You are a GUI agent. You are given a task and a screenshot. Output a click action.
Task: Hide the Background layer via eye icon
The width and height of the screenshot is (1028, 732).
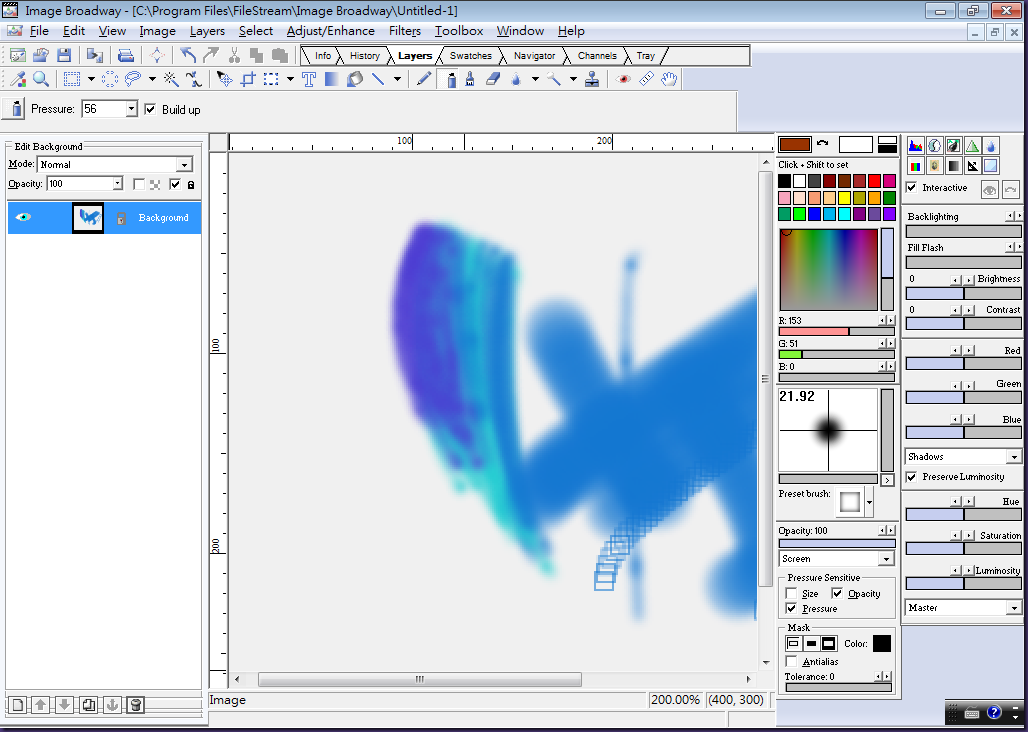(x=23, y=217)
